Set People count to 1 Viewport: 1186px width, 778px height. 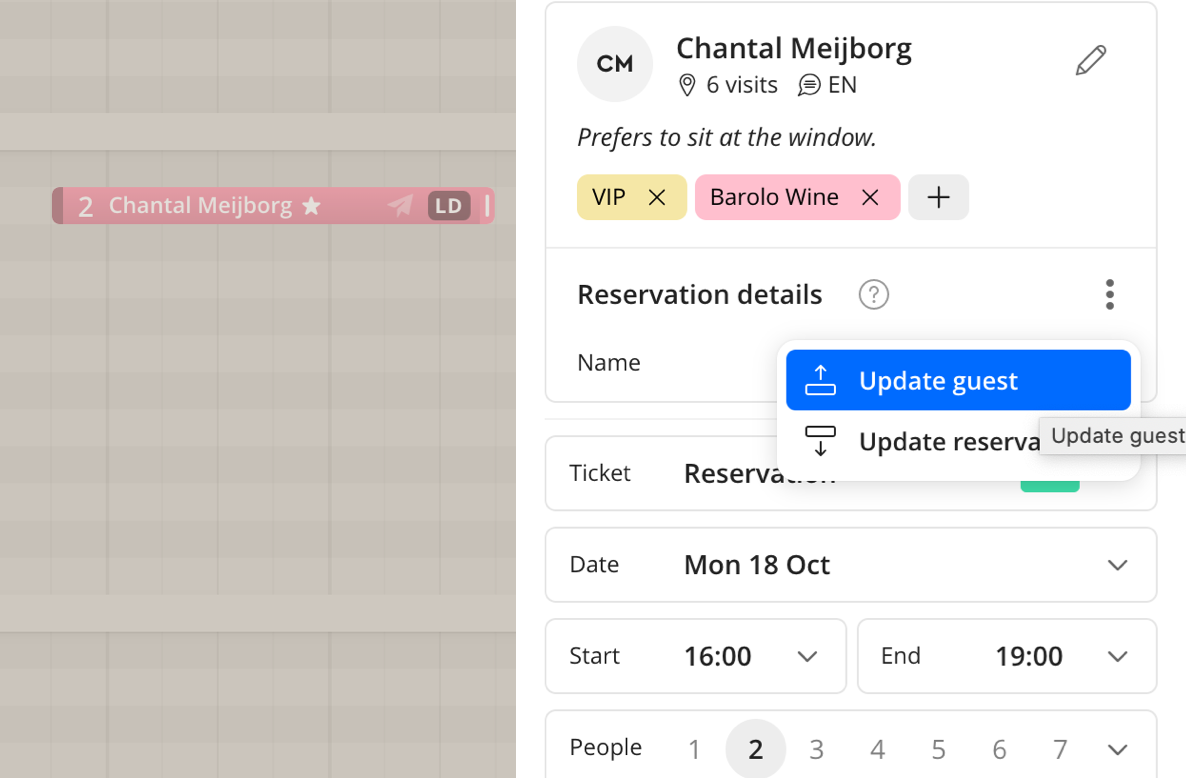pyautogui.click(x=694, y=749)
